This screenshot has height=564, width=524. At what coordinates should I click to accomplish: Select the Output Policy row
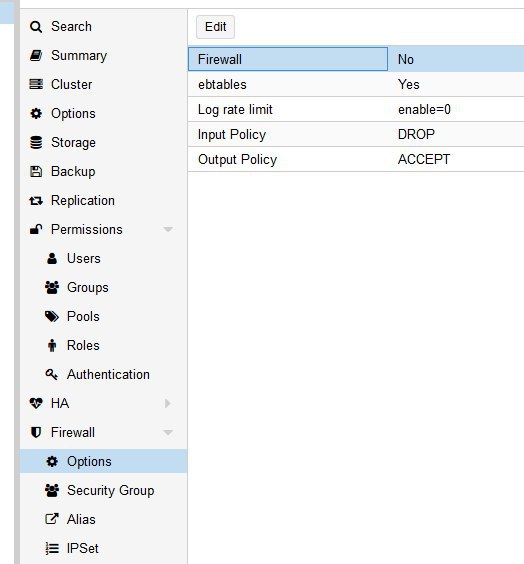(356, 159)
